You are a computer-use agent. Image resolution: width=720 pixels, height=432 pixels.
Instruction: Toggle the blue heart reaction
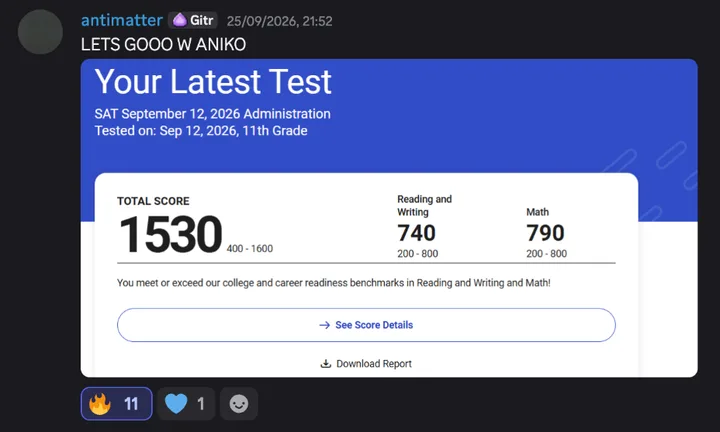coord(186,404)
